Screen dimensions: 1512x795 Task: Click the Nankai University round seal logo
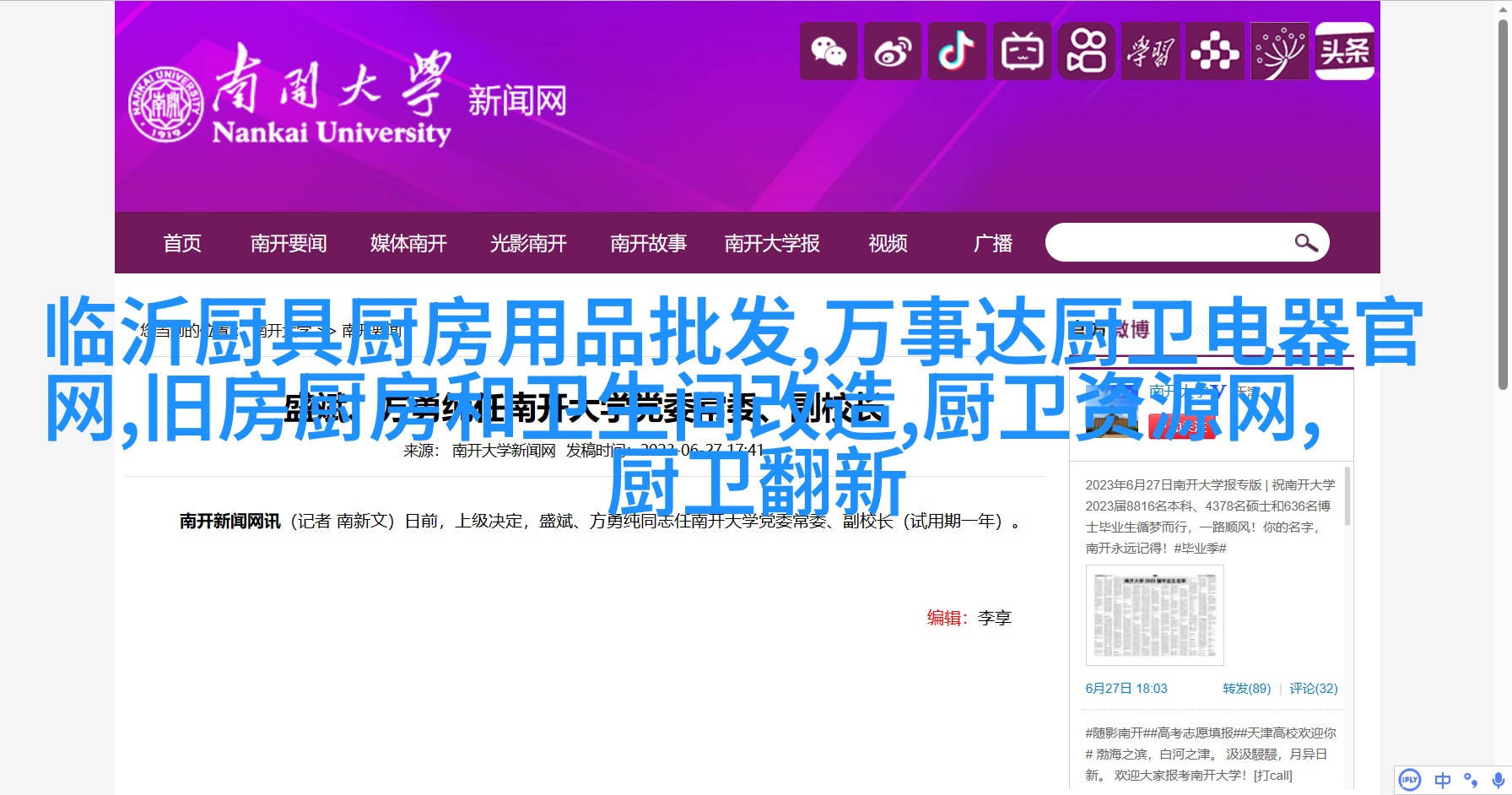(x=166, y=104)
